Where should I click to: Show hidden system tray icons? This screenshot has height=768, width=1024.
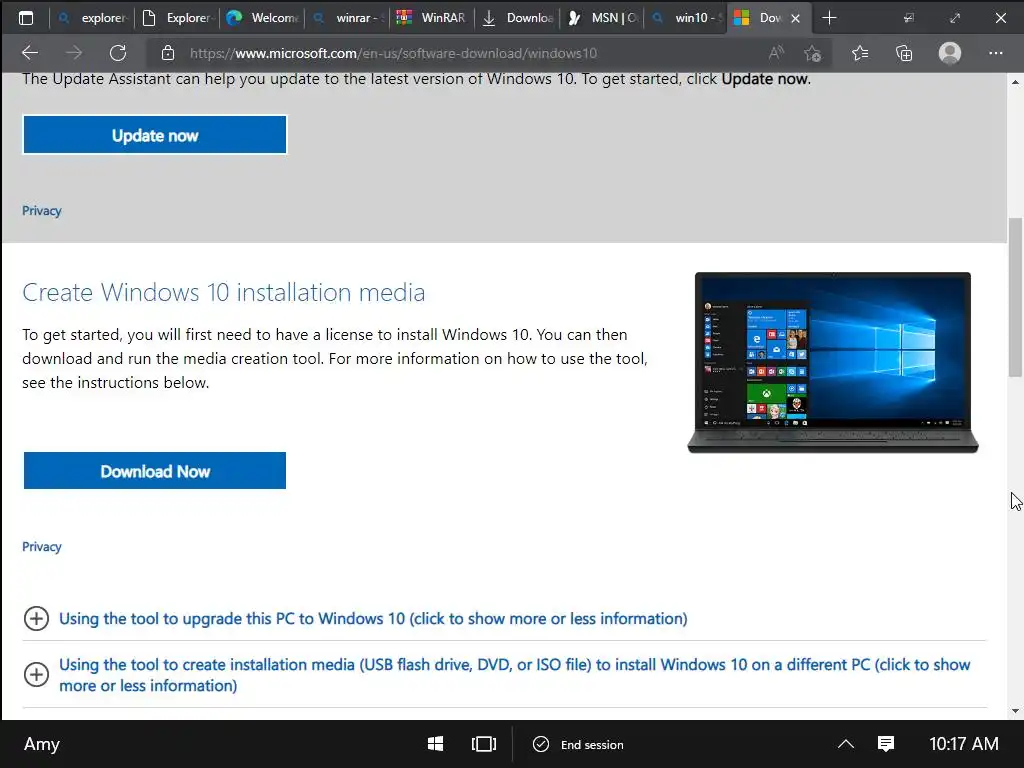(846, 744)
